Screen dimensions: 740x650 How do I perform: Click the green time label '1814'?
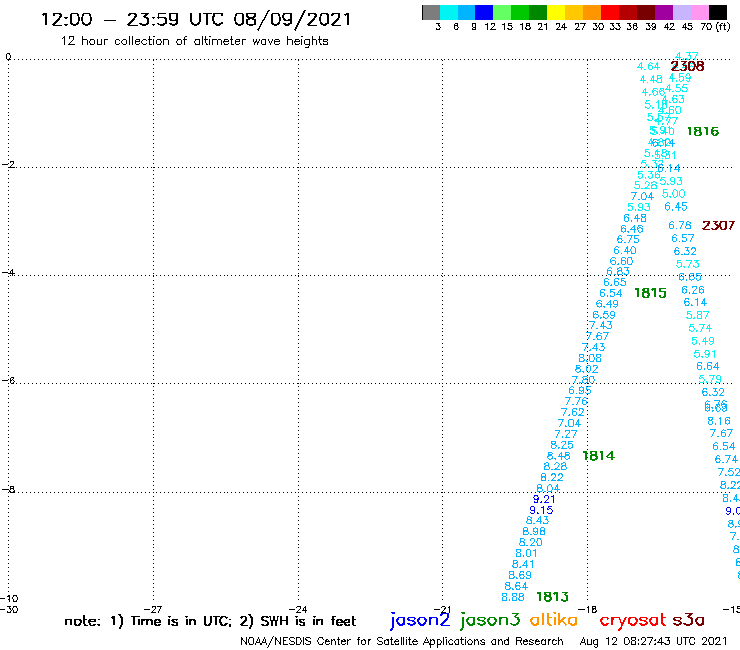[x=598, y=456]
